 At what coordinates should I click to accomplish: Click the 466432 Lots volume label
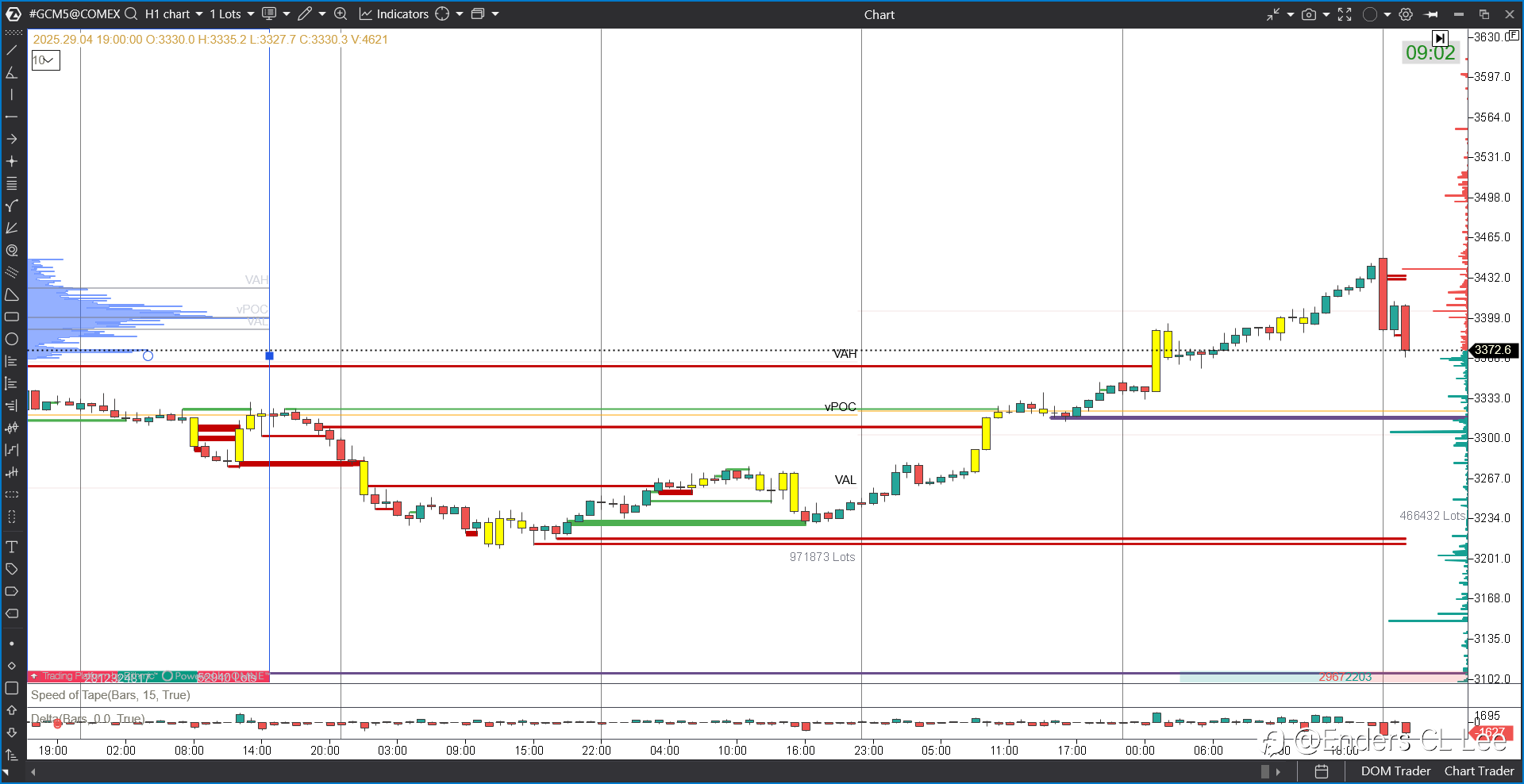pos(1433,516)
